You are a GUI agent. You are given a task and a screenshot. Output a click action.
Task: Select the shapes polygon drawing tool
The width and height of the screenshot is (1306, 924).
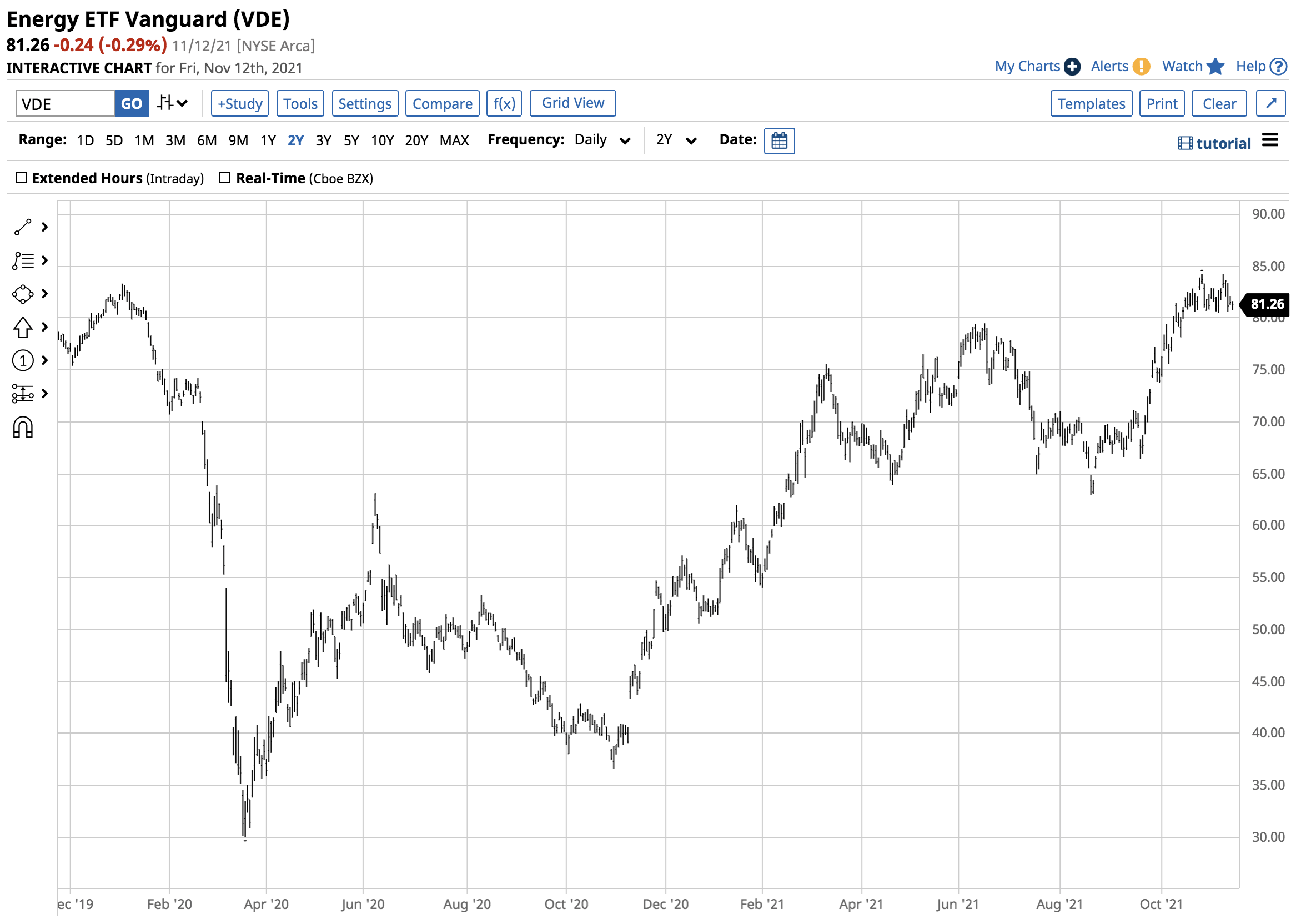coord(23,294)
